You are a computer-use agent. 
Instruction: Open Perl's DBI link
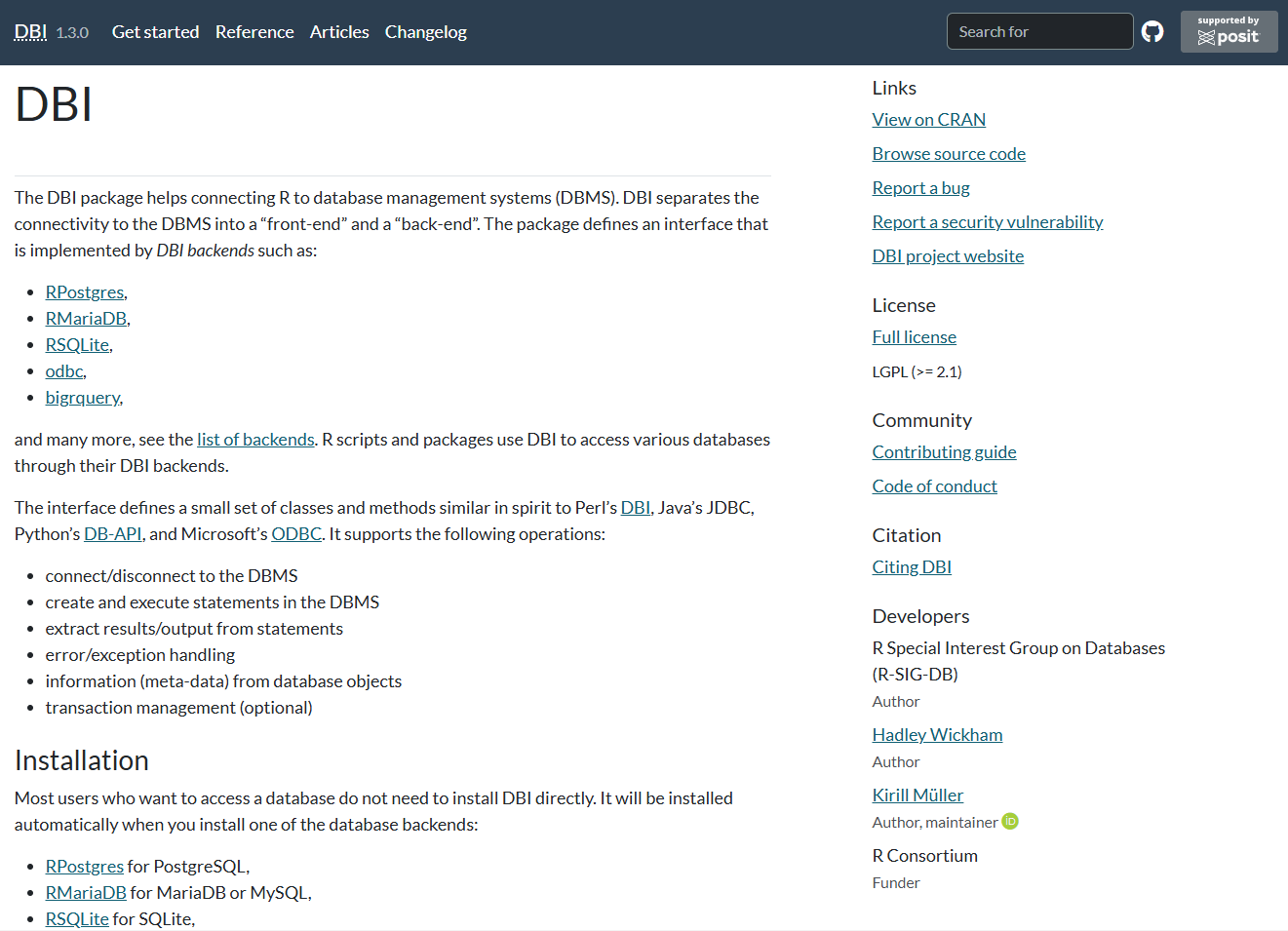(636, 508)
